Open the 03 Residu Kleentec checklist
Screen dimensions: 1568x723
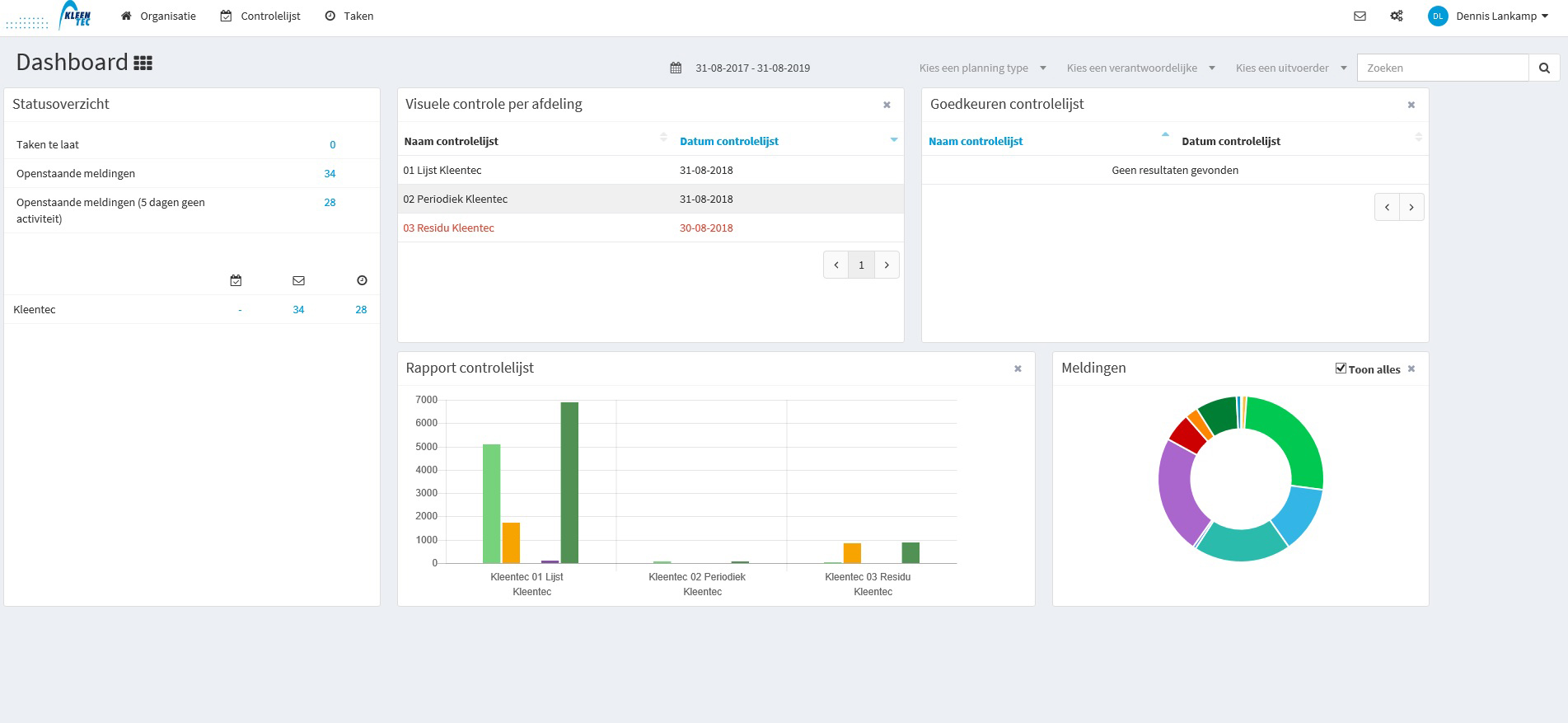(x=448, y=228)
